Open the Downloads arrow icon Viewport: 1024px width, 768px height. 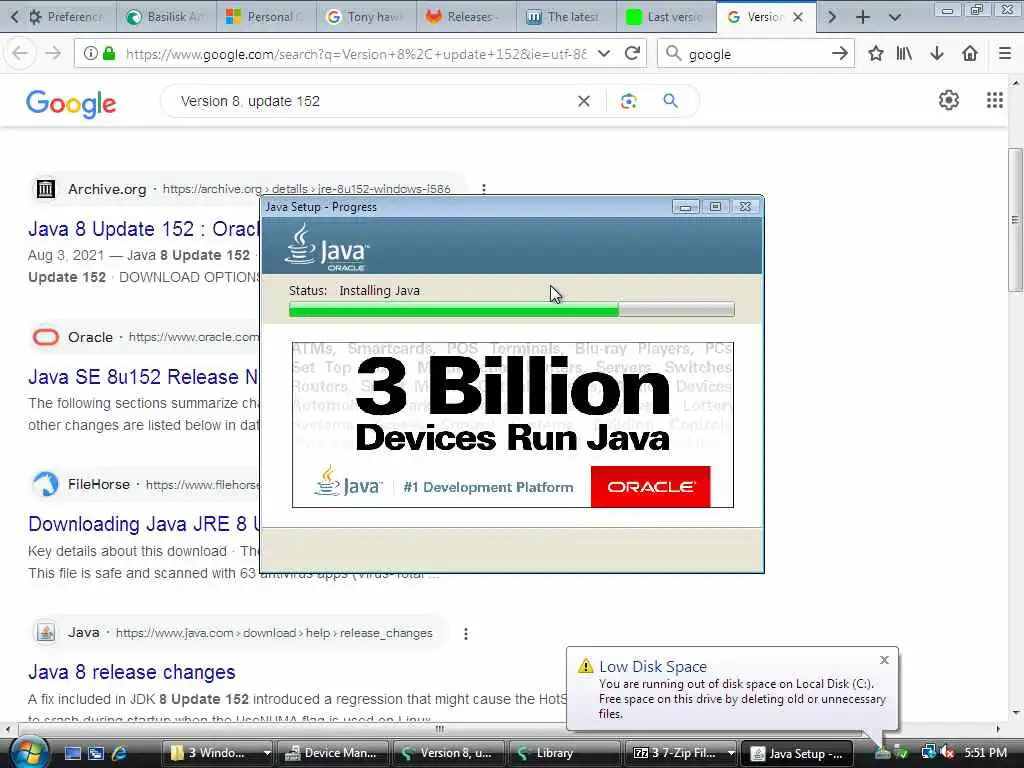coord(937,54)
